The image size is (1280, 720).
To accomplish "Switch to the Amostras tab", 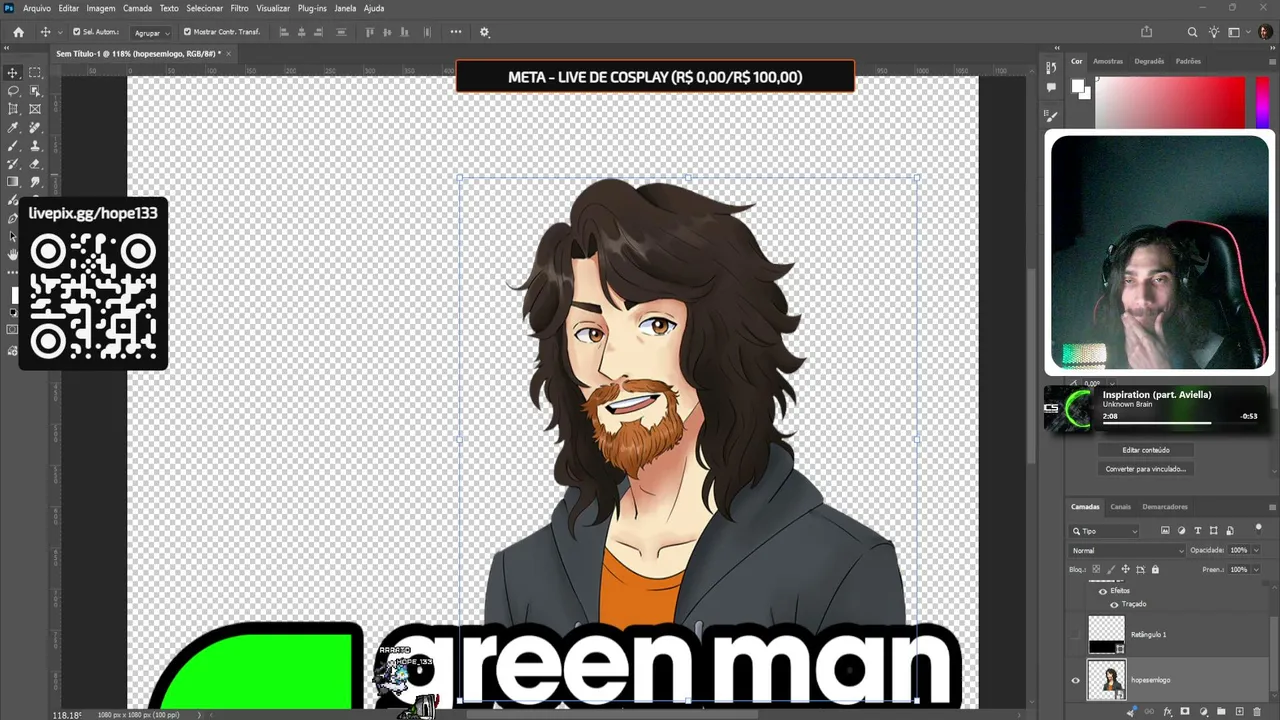I will [x=1108, y=61].
